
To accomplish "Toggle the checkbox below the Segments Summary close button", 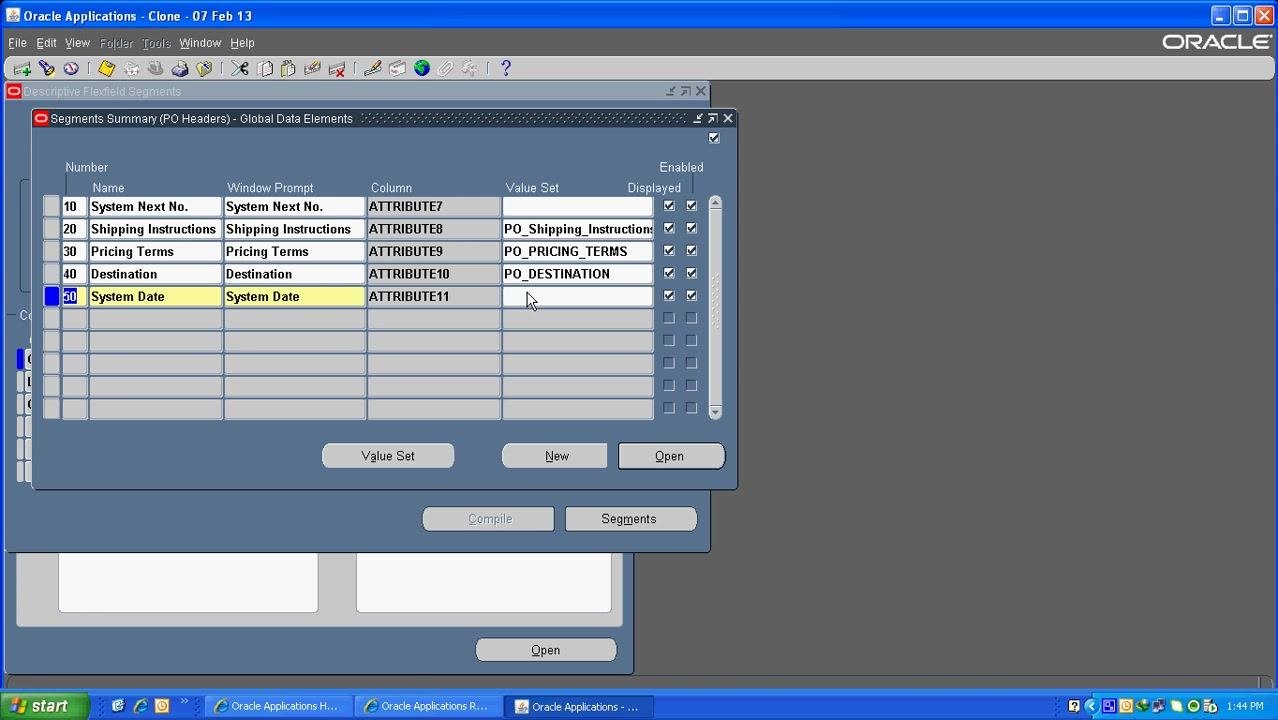I will (714, 138).
